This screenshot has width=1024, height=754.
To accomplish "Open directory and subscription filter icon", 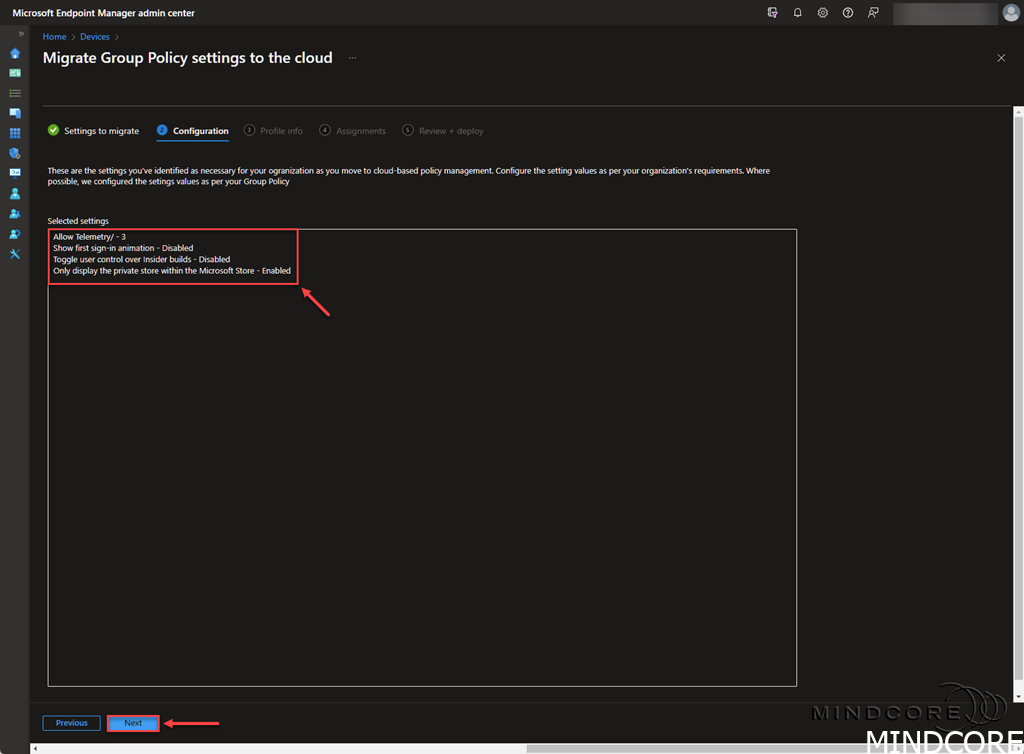I will [772, 13].
